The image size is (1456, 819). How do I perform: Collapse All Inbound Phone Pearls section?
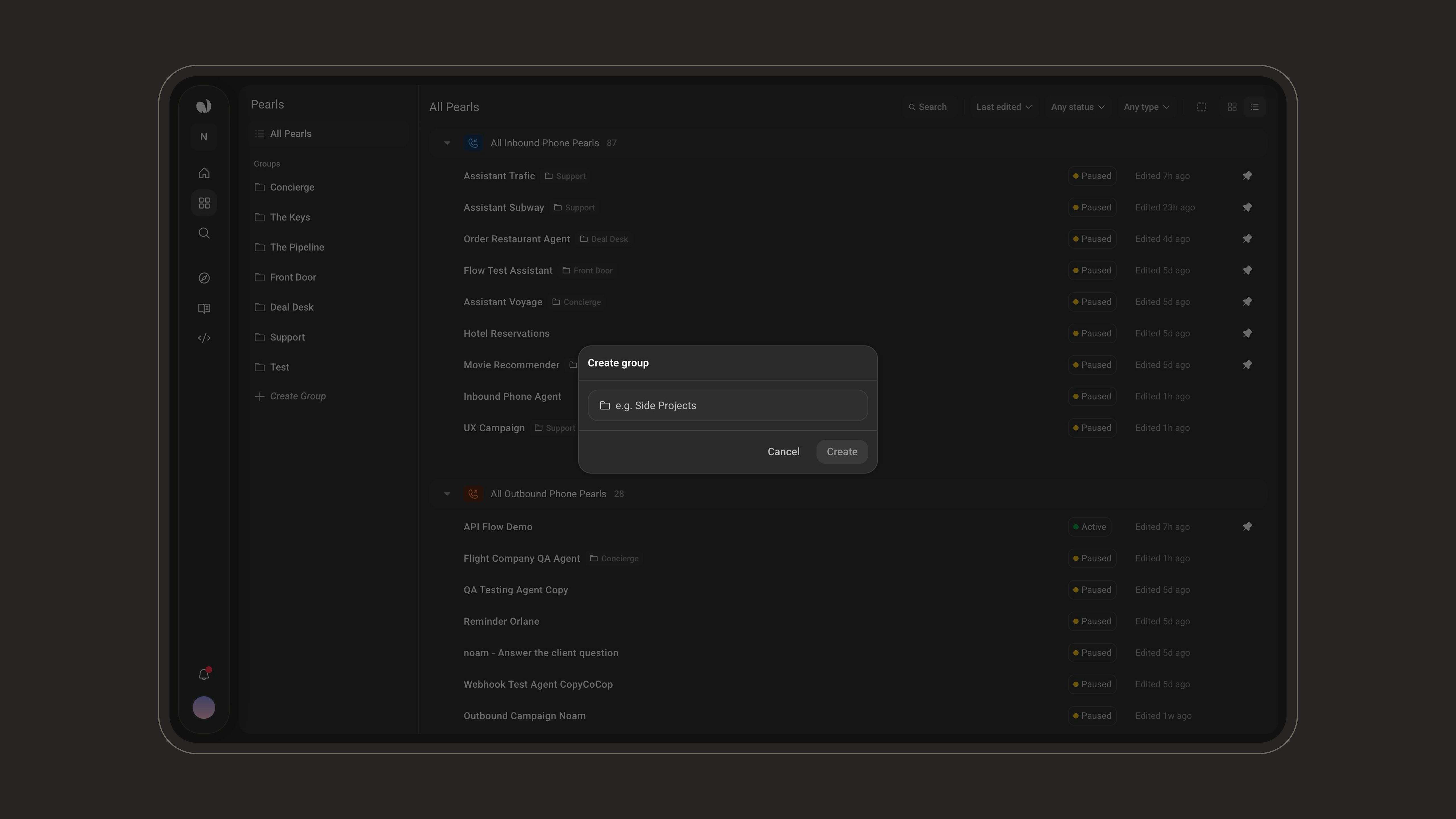tap(447, 143)
